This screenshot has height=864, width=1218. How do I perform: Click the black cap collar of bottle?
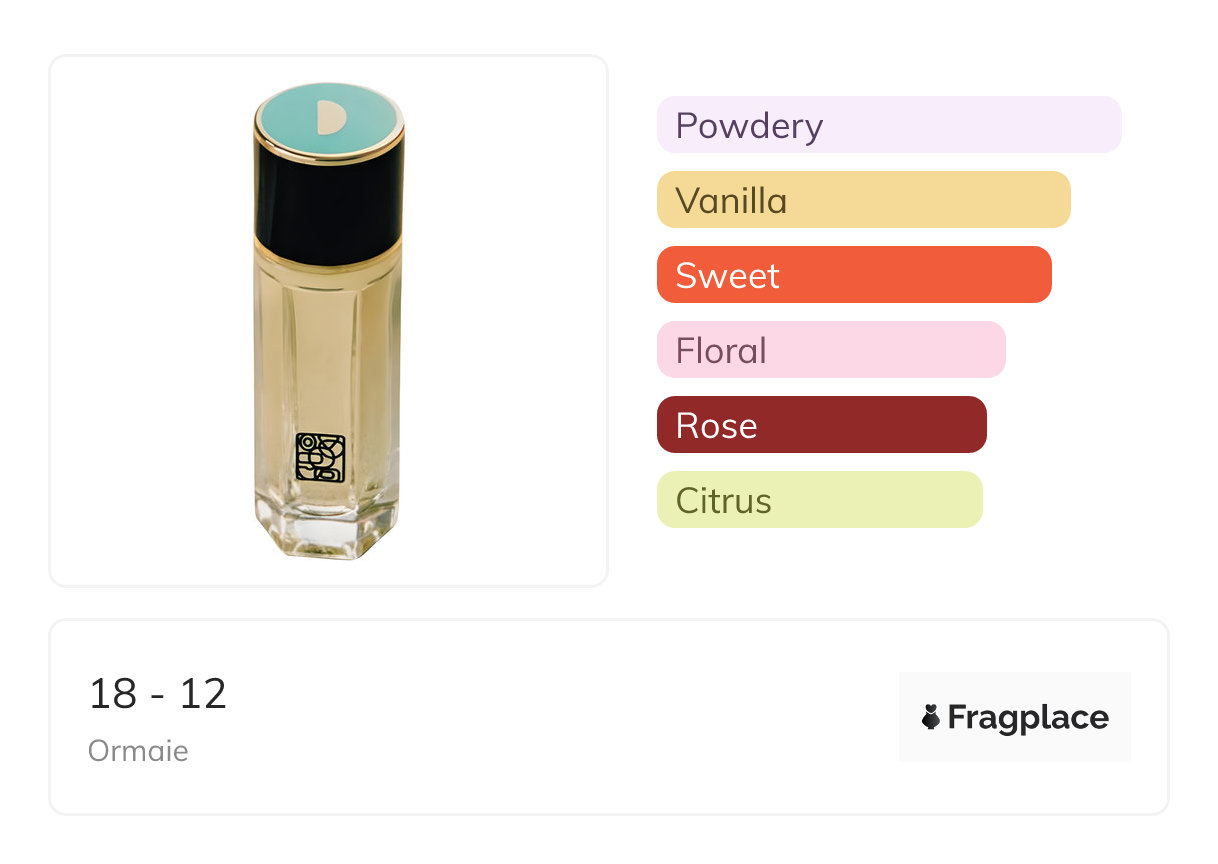click(x=329, y=200)
